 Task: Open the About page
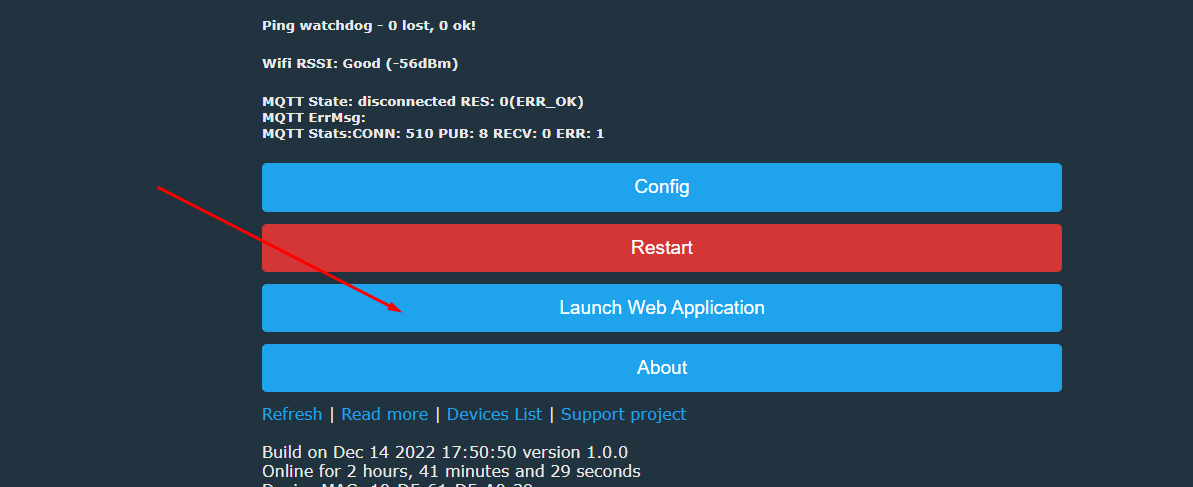[x=661, y=368]
